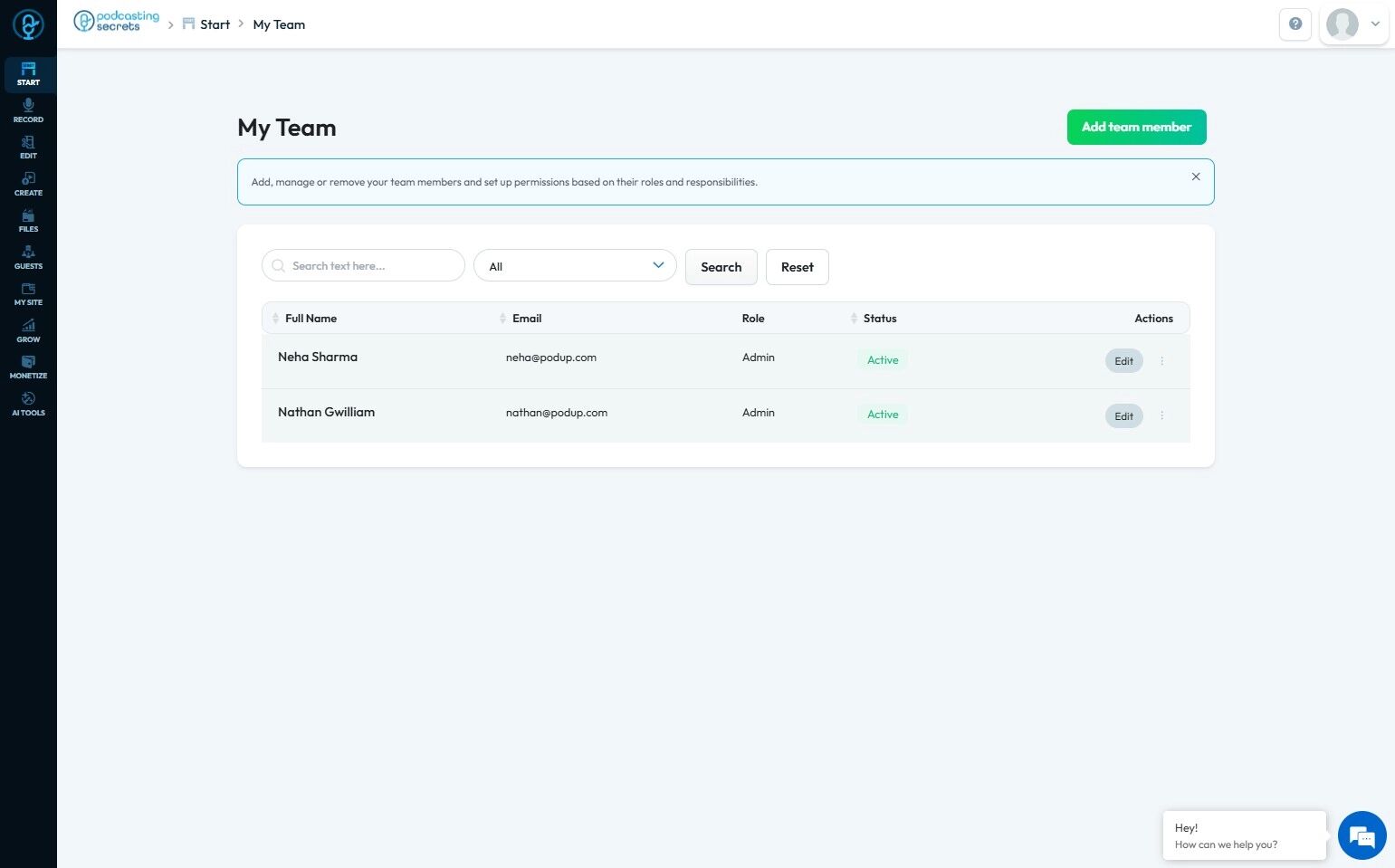The height and width of the screenshot is (868, 1395).
Task: Click Add team member button
Action: coord(1136,127)
